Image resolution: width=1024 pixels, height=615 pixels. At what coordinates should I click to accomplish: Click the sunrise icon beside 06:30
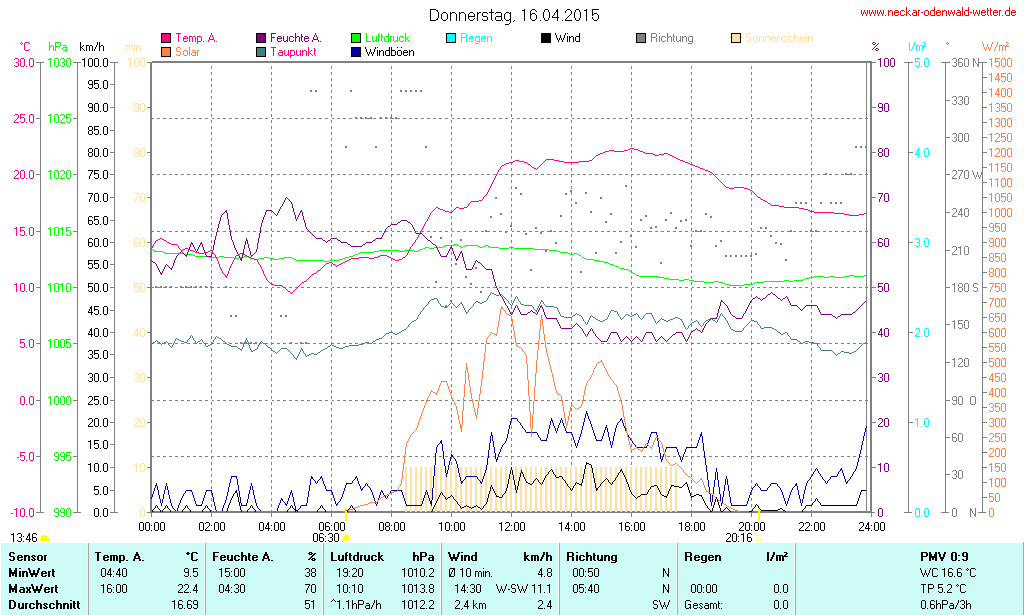(x=346, y=538)
